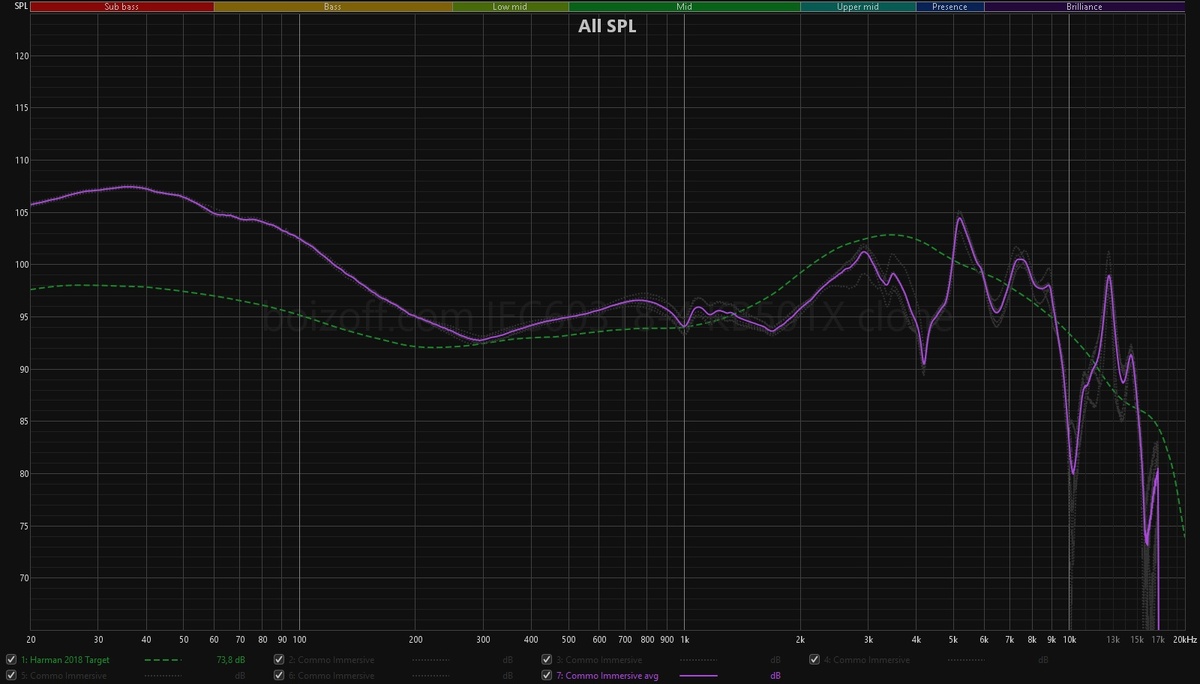The image size is (1200, 684).
Task: Toggle checkbox for trace 6 Commo Immersive
Action: click(x=279, y=676)
